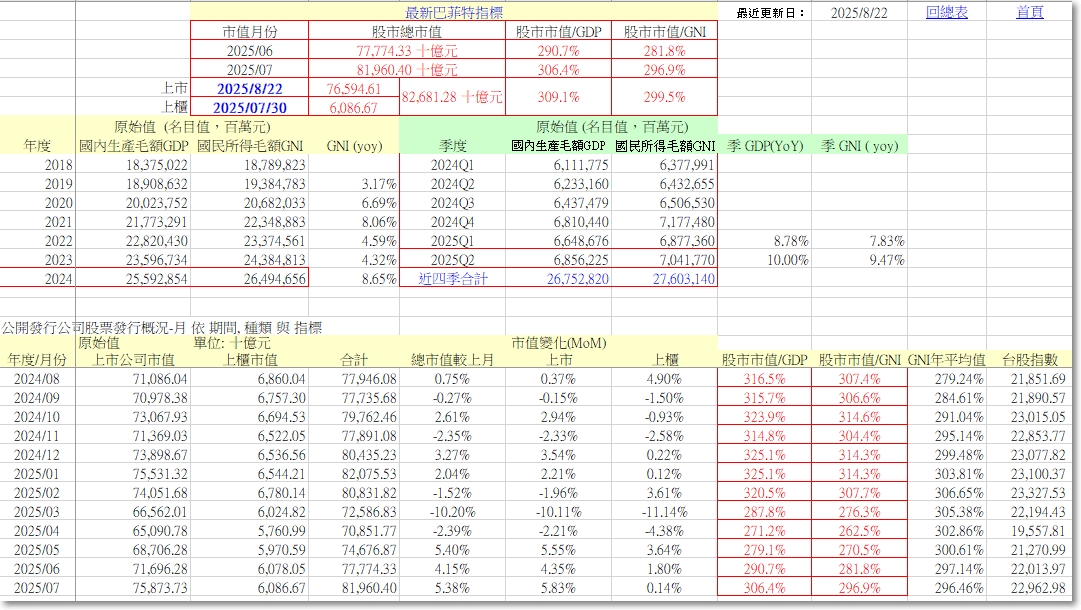
Task: Select the 2025/07 row in monthly table
Action: point(538,588)
